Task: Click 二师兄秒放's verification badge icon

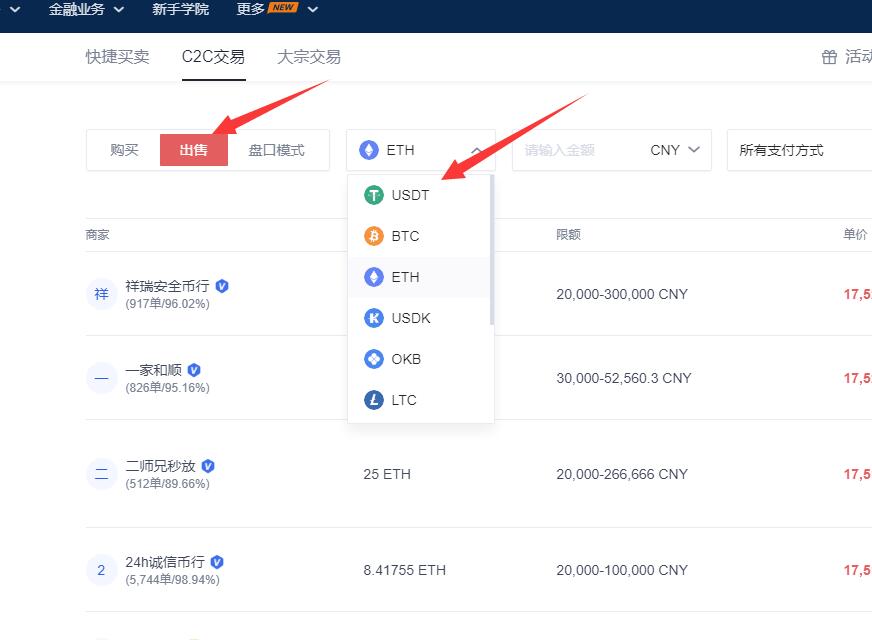Action: click(208, 465)
